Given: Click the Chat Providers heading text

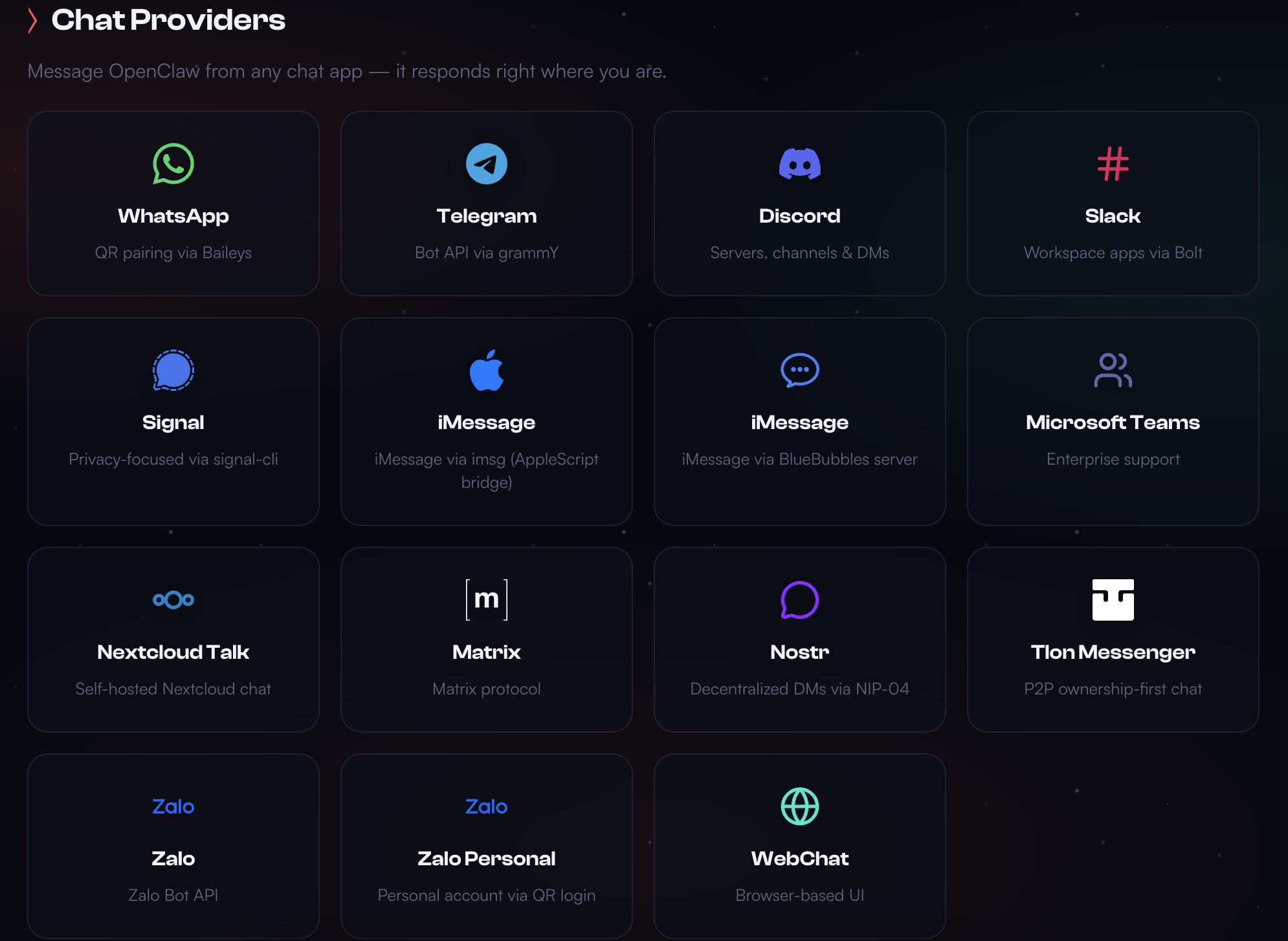Looking at the screenshot, I should (x=168, y=20).
